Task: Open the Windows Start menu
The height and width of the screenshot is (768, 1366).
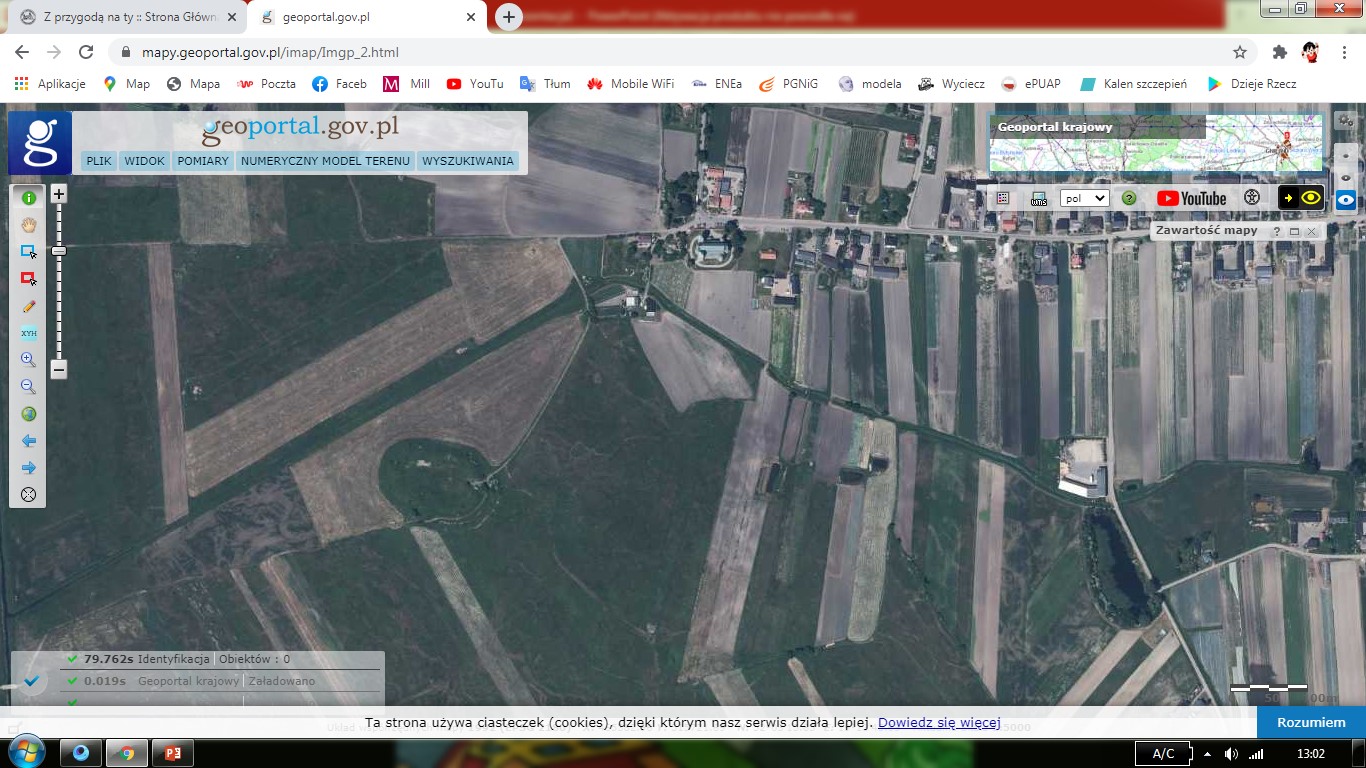Action: pos(25,753)
